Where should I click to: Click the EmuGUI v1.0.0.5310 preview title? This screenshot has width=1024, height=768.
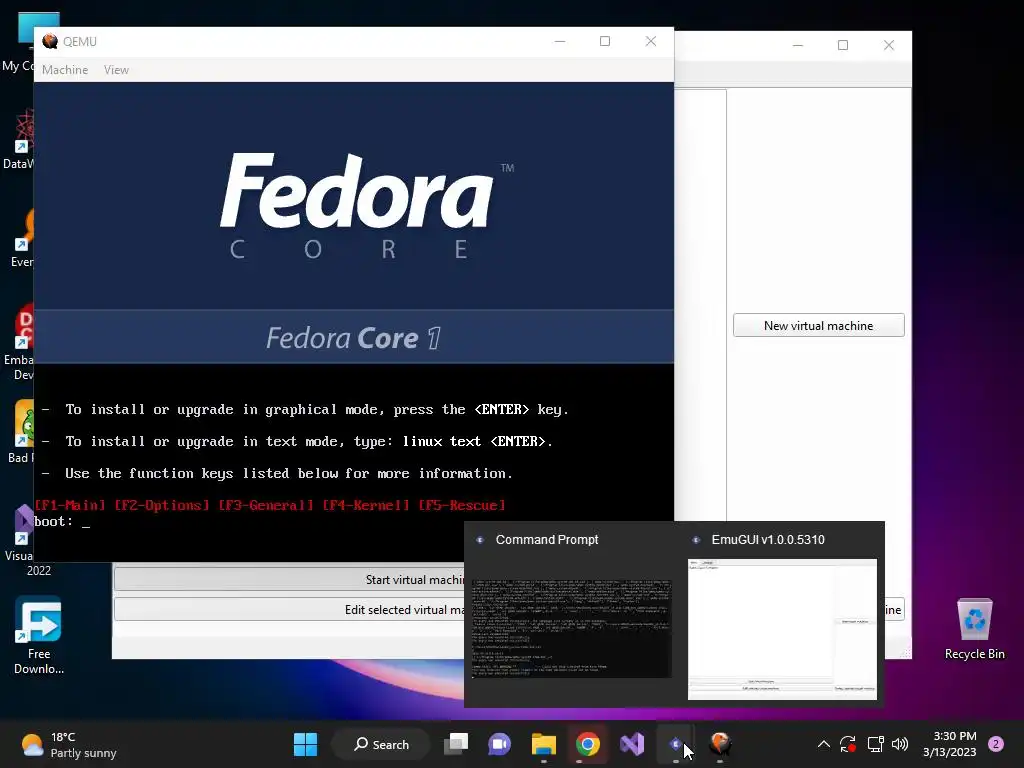coord(768,539)
